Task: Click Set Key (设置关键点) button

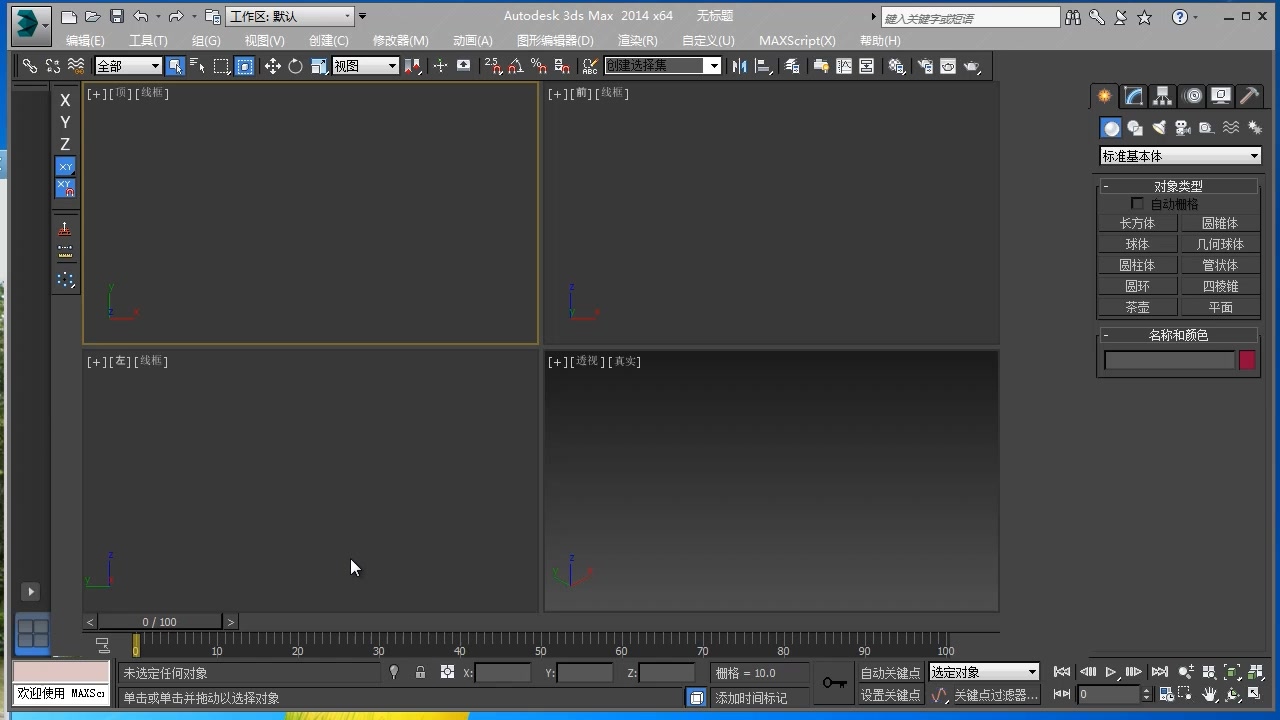Action: (x=890, y=695)
